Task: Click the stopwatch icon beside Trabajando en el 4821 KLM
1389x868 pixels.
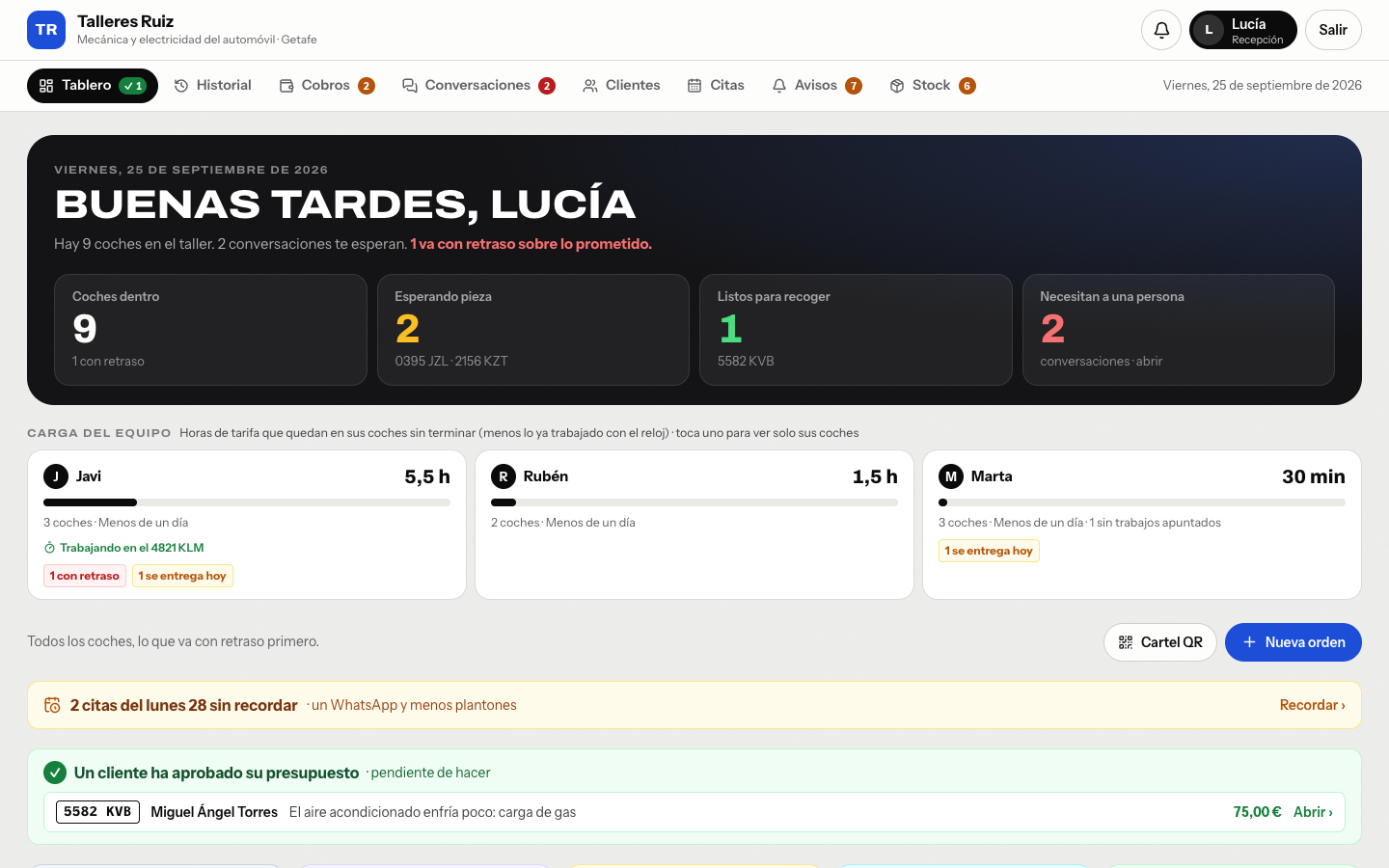Action: pyautogui.click(x=49, y=548)
